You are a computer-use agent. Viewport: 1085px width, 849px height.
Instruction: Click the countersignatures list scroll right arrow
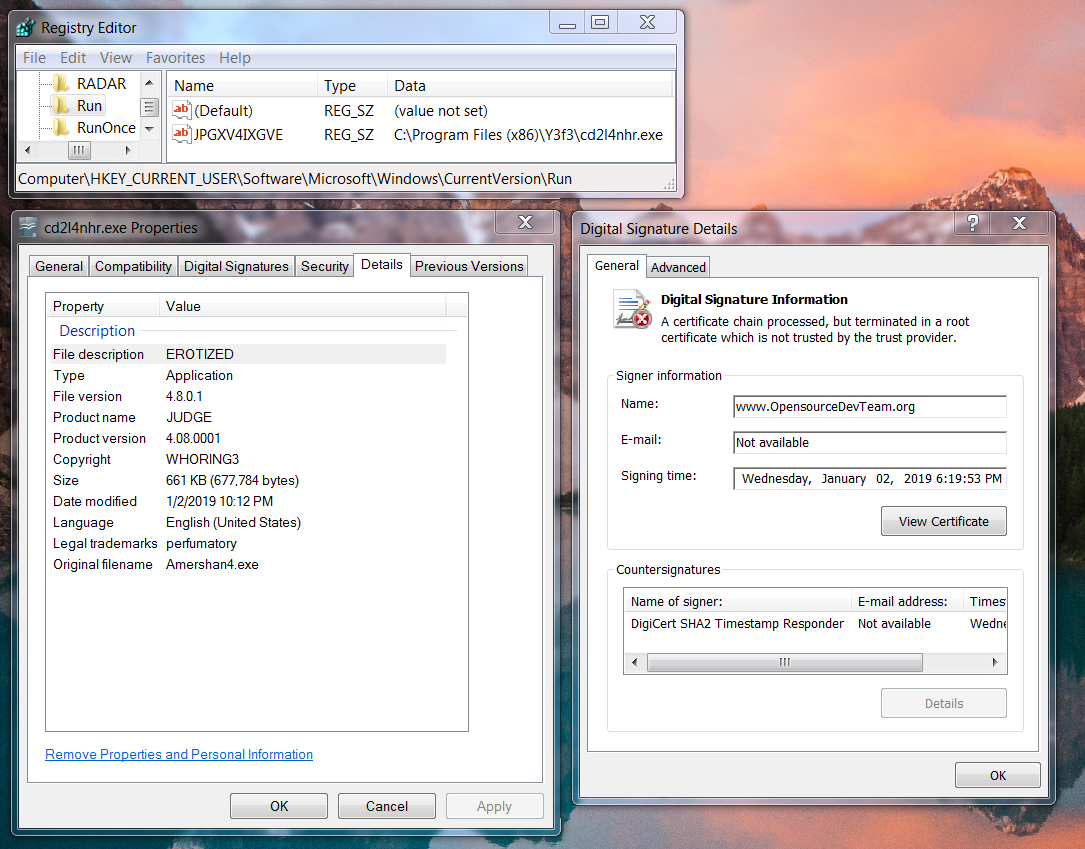(995, 662)
